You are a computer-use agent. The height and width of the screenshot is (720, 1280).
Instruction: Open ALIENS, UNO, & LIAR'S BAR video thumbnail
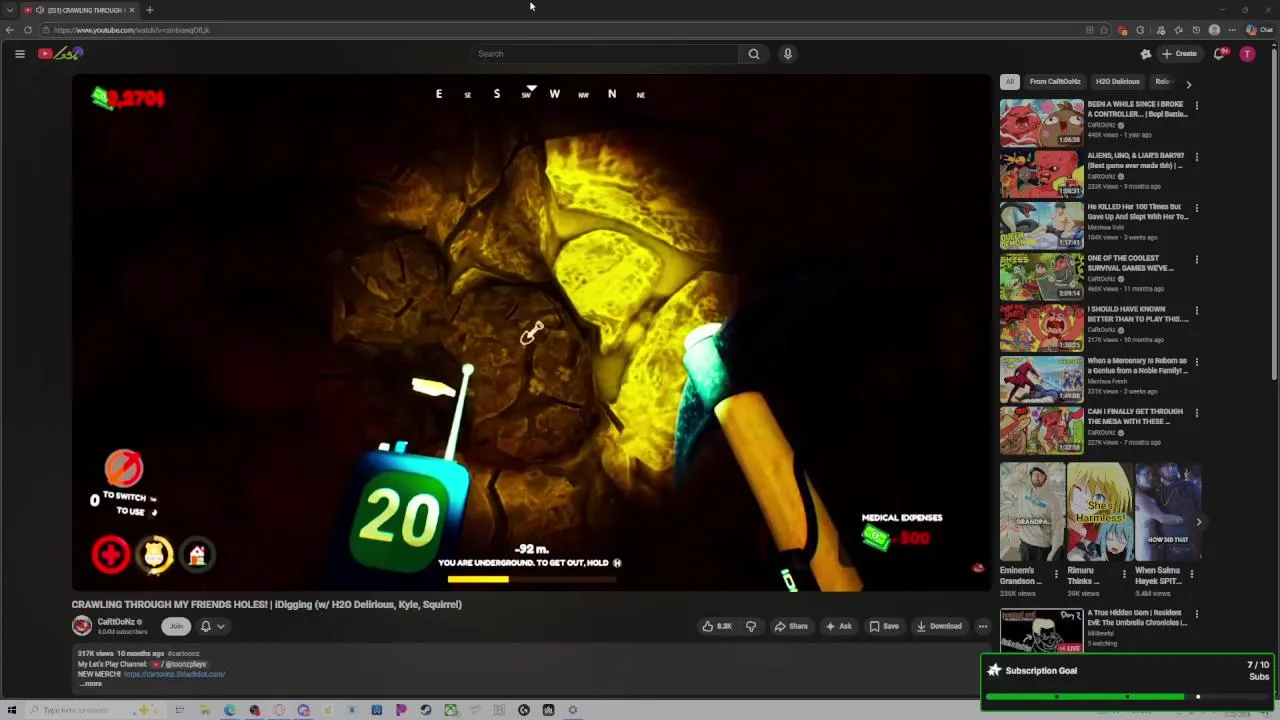(1041, 174)
